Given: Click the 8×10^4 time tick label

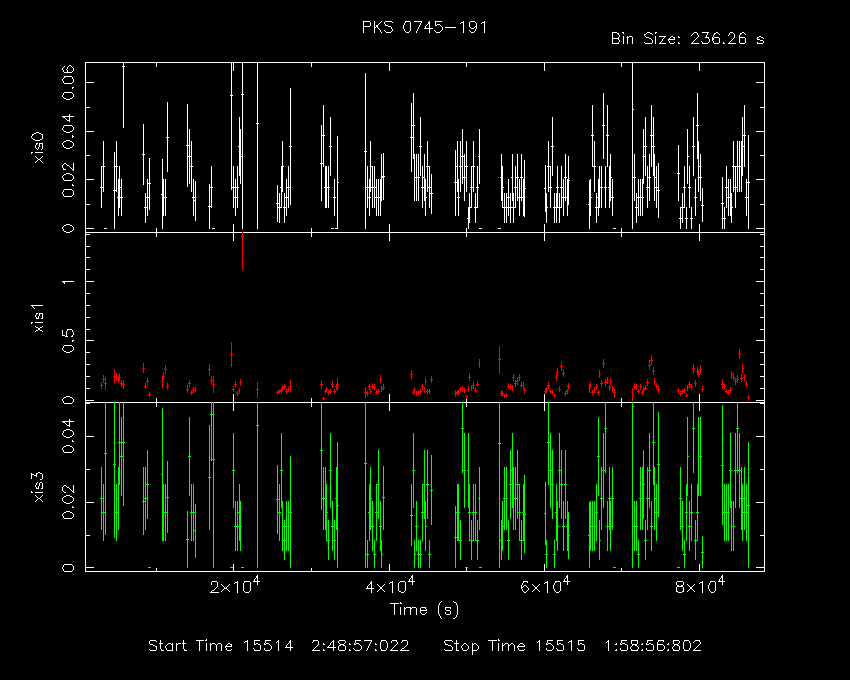Looking at the screenshot, I should click(700, 586).
